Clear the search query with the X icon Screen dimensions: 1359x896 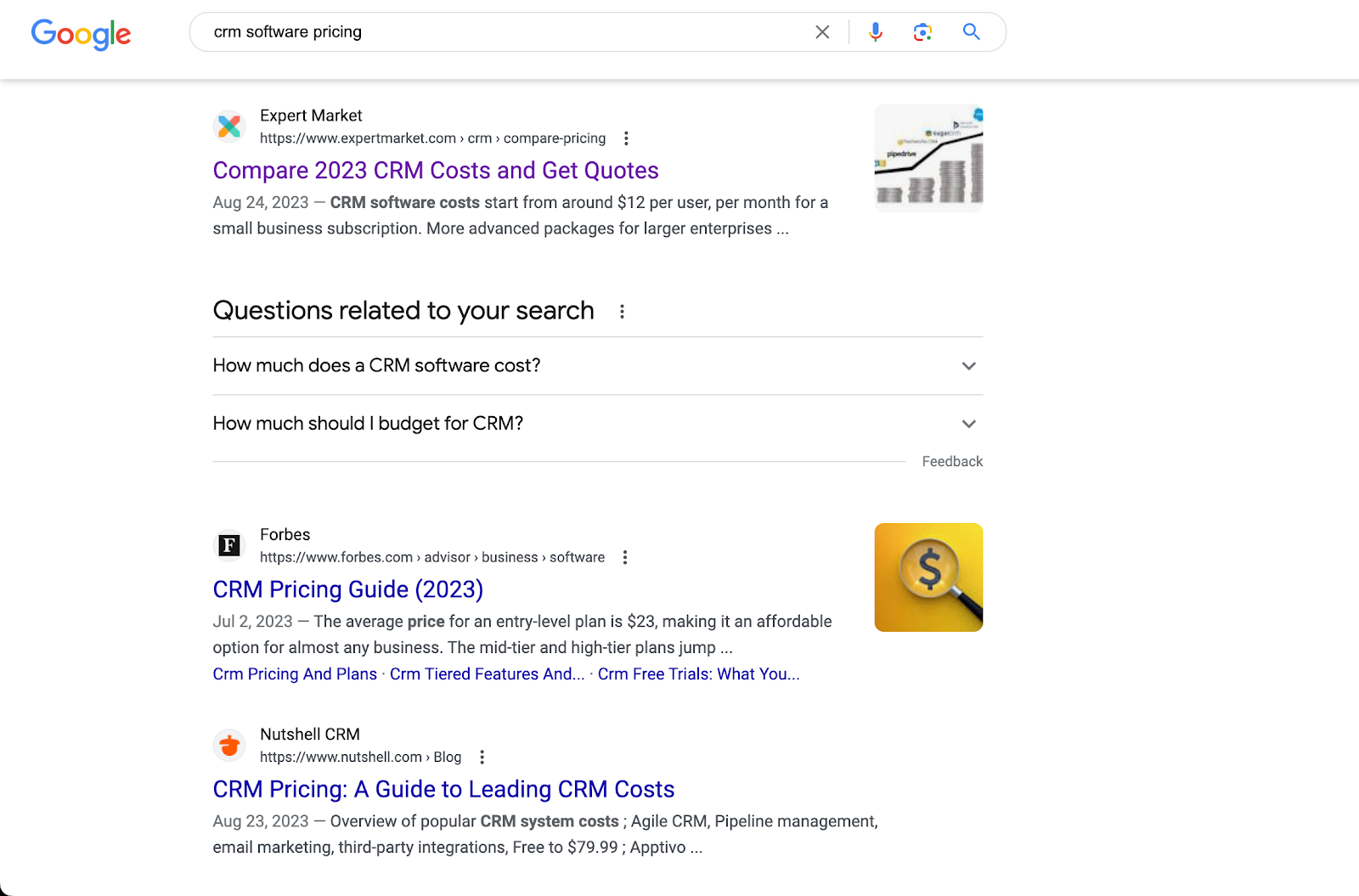(822, 32)
